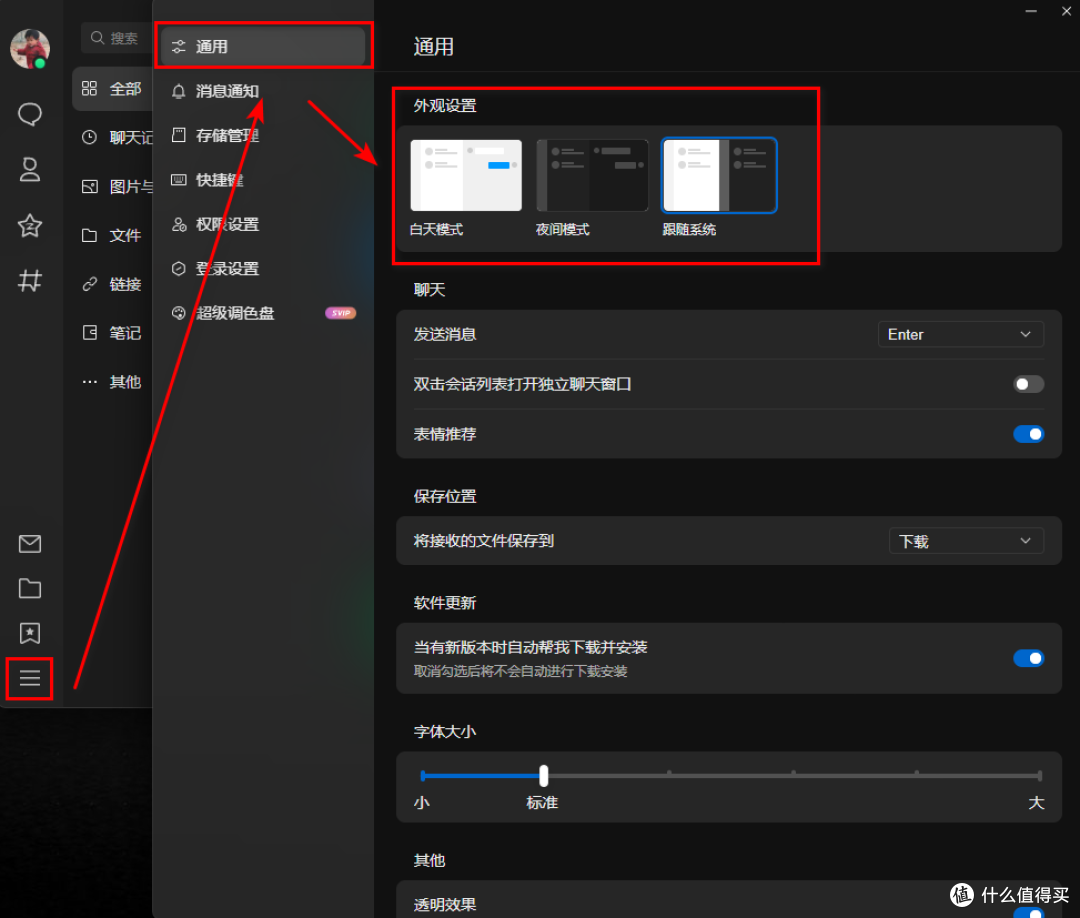This screenshot has width=1080, height=918.
Task: Open the chat messages icon in sidebar
Action: [29, 115]
